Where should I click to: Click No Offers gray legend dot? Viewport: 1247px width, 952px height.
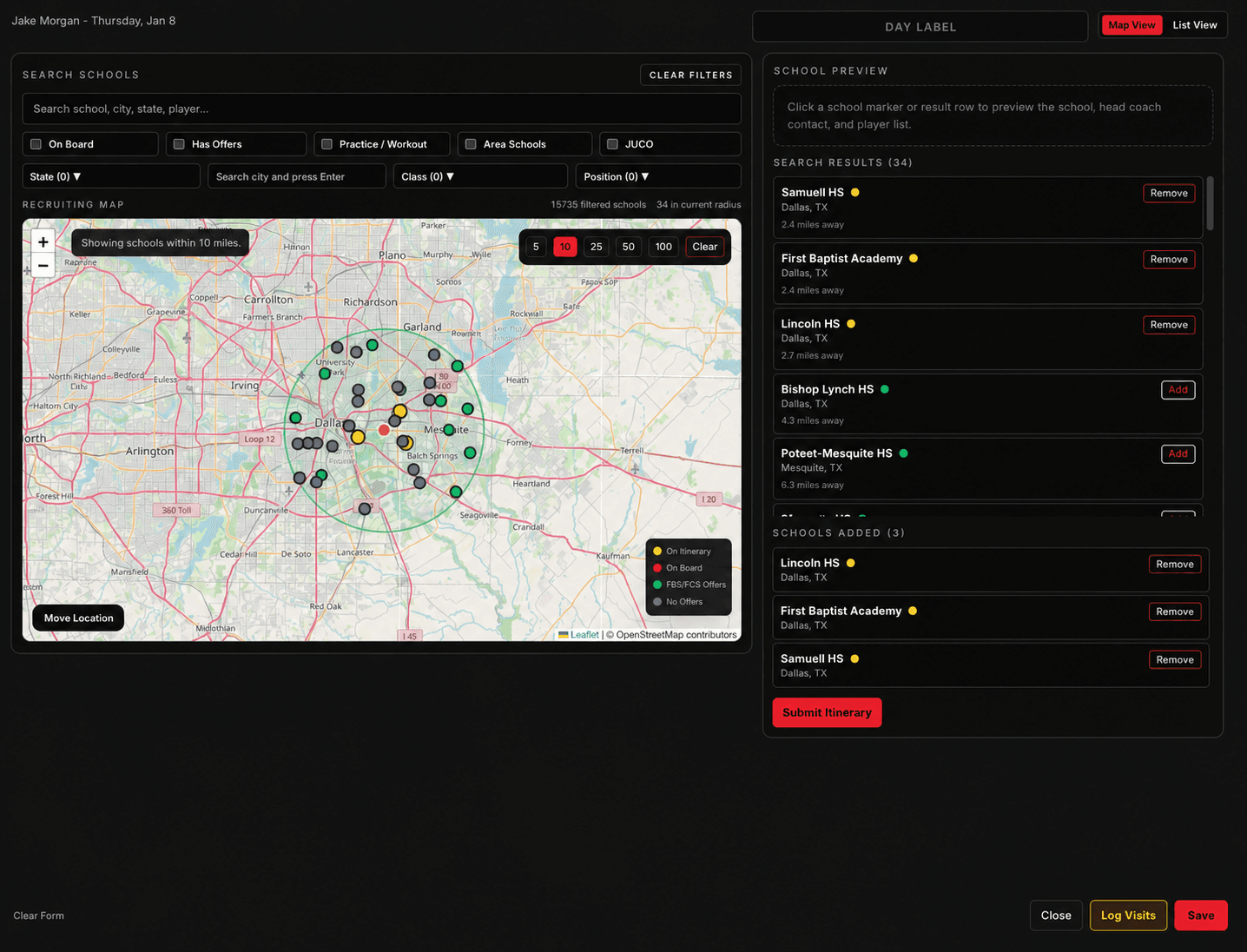[657, 602]
